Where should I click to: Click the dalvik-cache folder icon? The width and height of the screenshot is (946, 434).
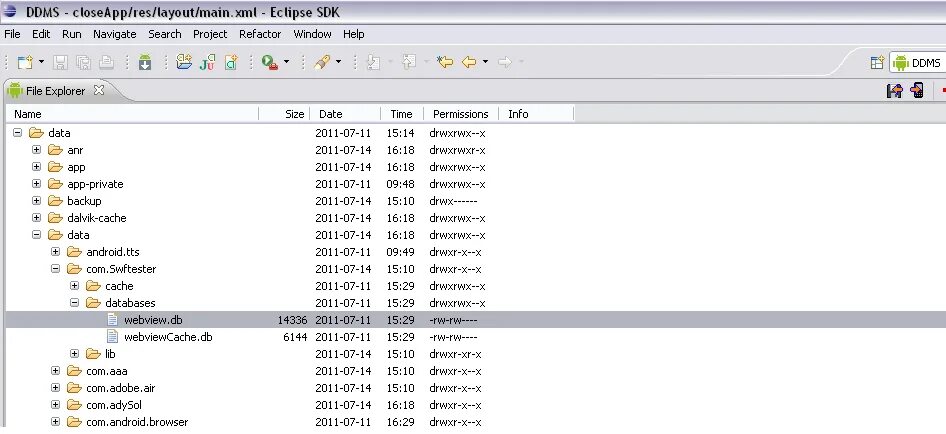56,217
